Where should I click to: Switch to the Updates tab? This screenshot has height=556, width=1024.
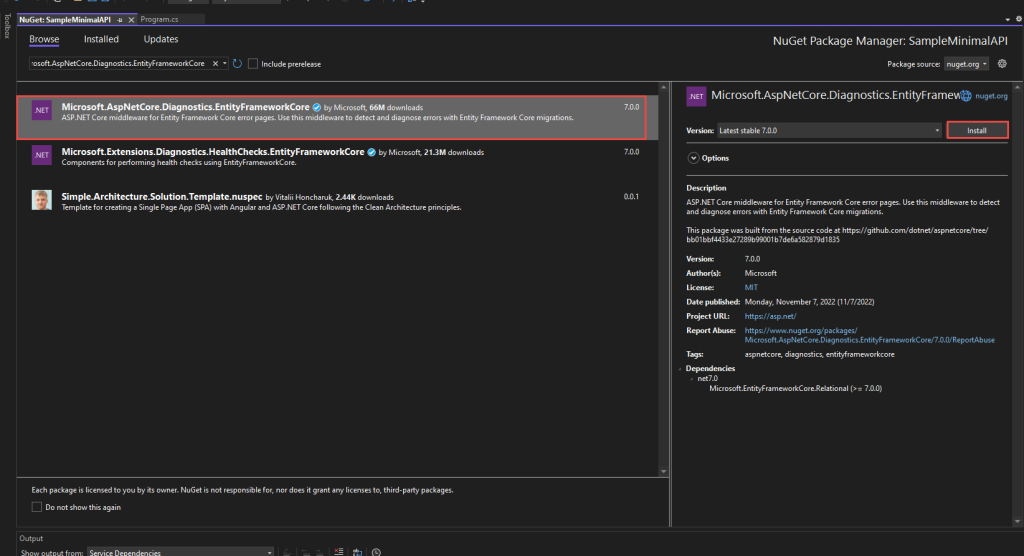pyautogui.click(x=161, y=39)
